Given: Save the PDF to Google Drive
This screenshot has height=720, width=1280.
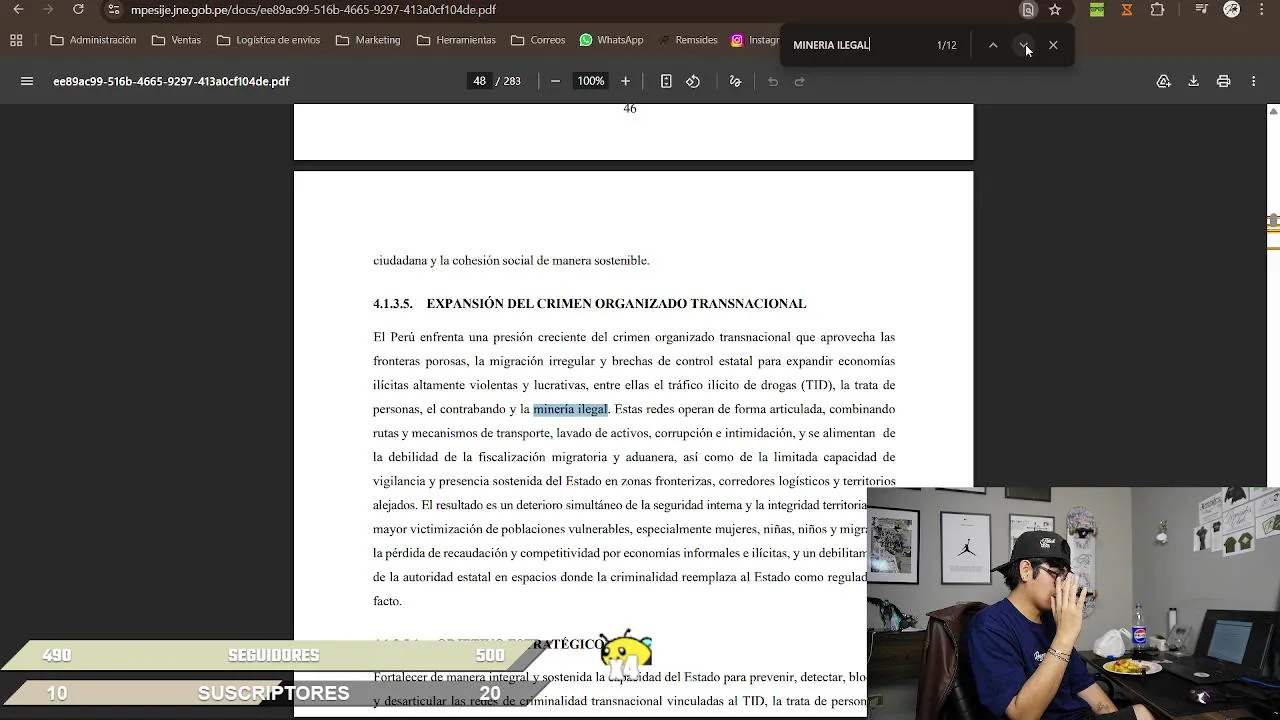Looking at the screenshot, I should pyautogui.click(x=1164, y=81).
